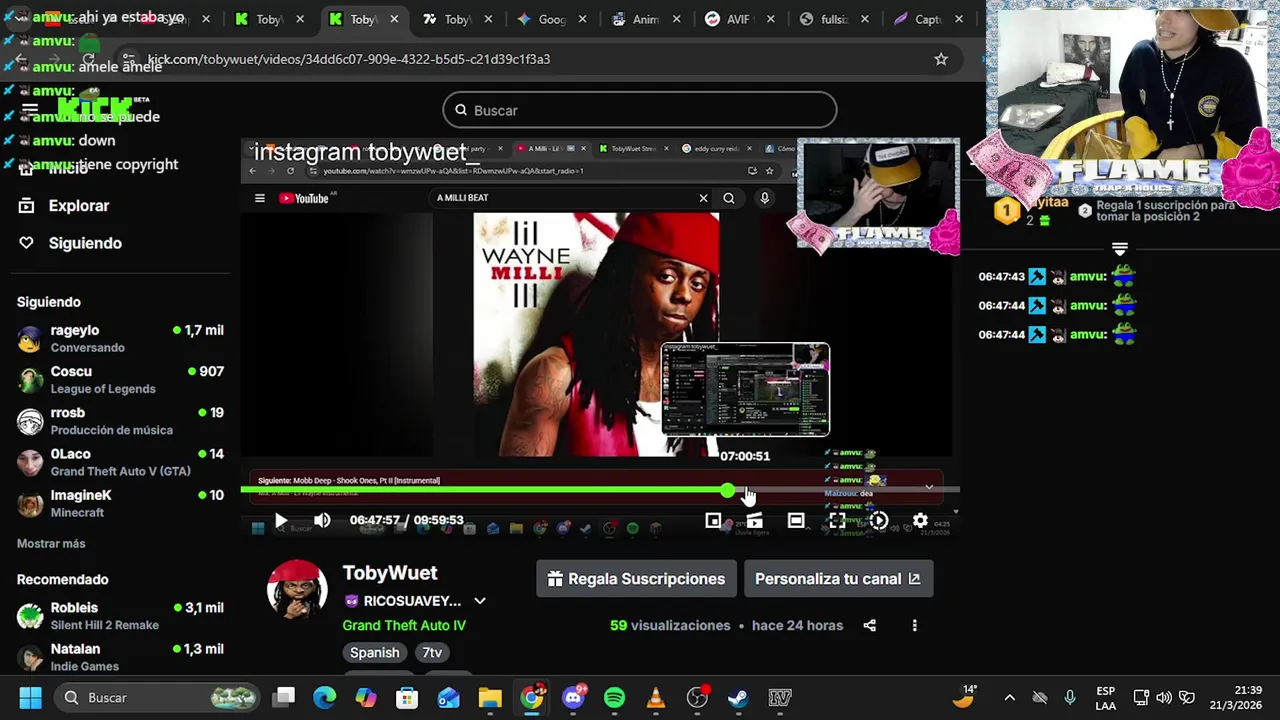Open Microsoft Store from taskbar
The height and width of the screenshot is (720, 1280).
(x=407, y=697)
